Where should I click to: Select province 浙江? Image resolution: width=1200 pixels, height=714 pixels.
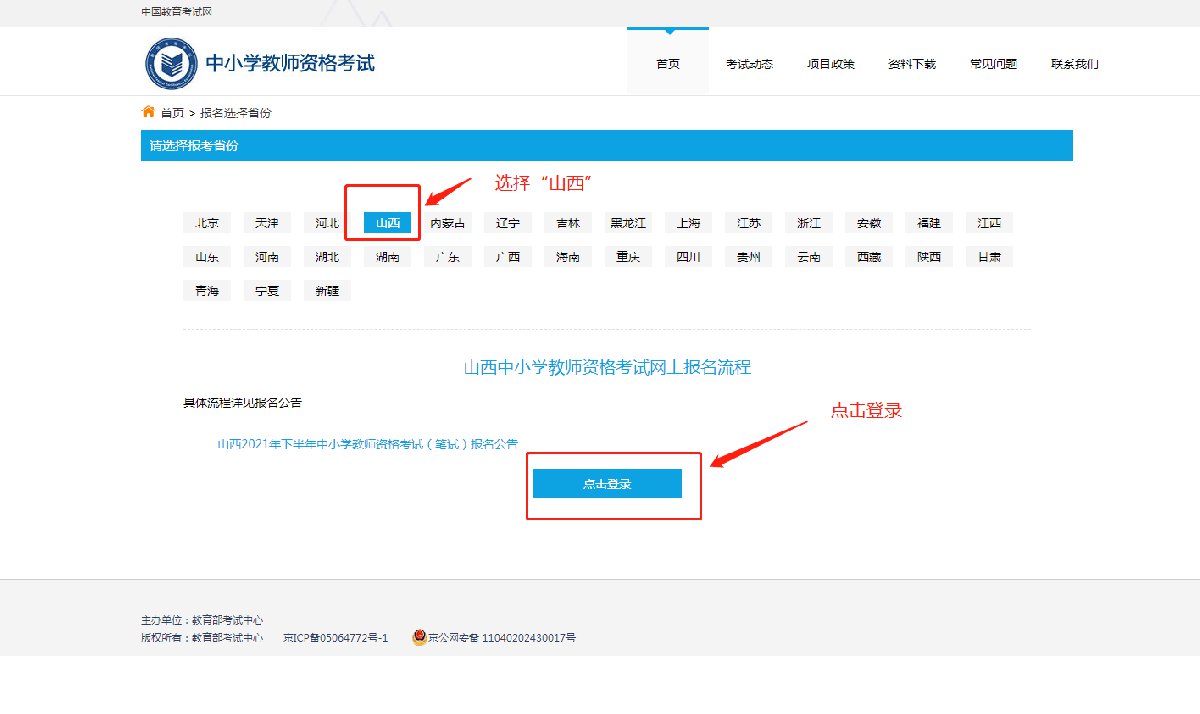tap(809, 223)
